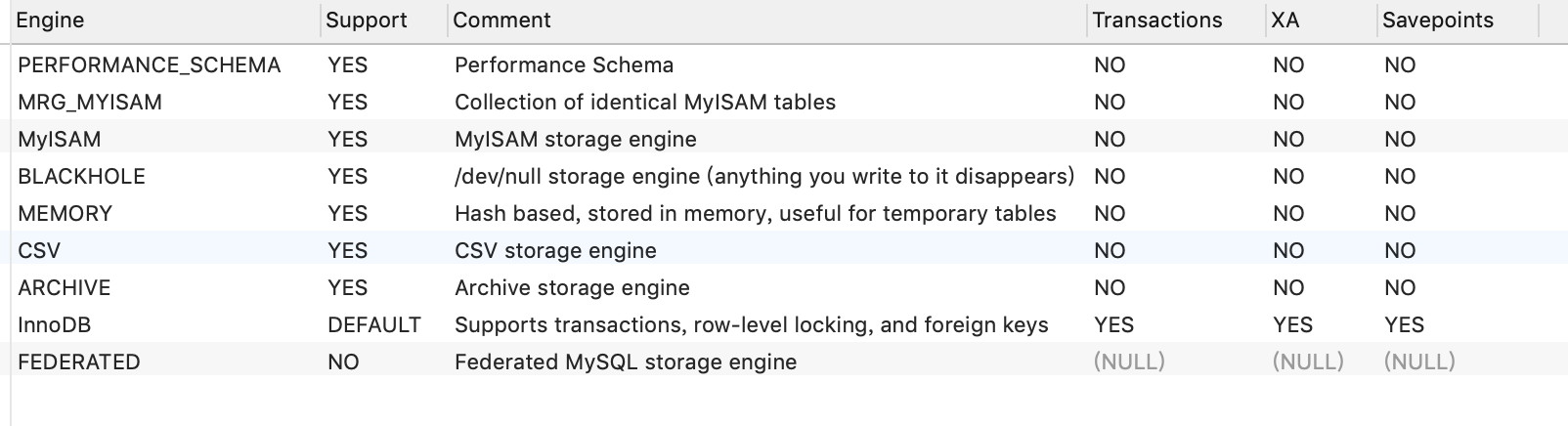The height and width of the screenshot is (426, 1568).
Task: Click the Transactions column header
Action: 1157,21
